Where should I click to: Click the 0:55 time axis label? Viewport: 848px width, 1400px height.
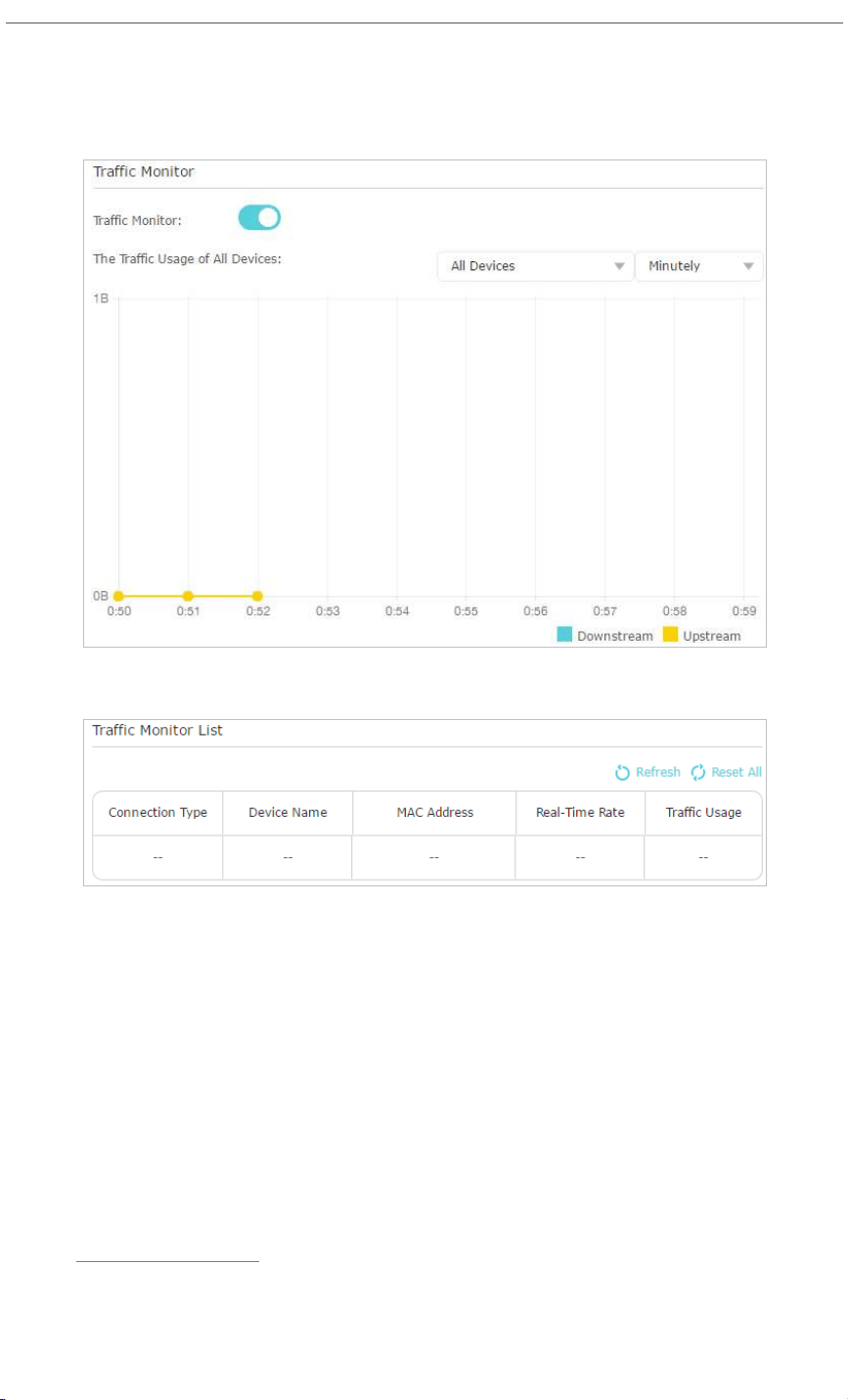coord(466,611)
